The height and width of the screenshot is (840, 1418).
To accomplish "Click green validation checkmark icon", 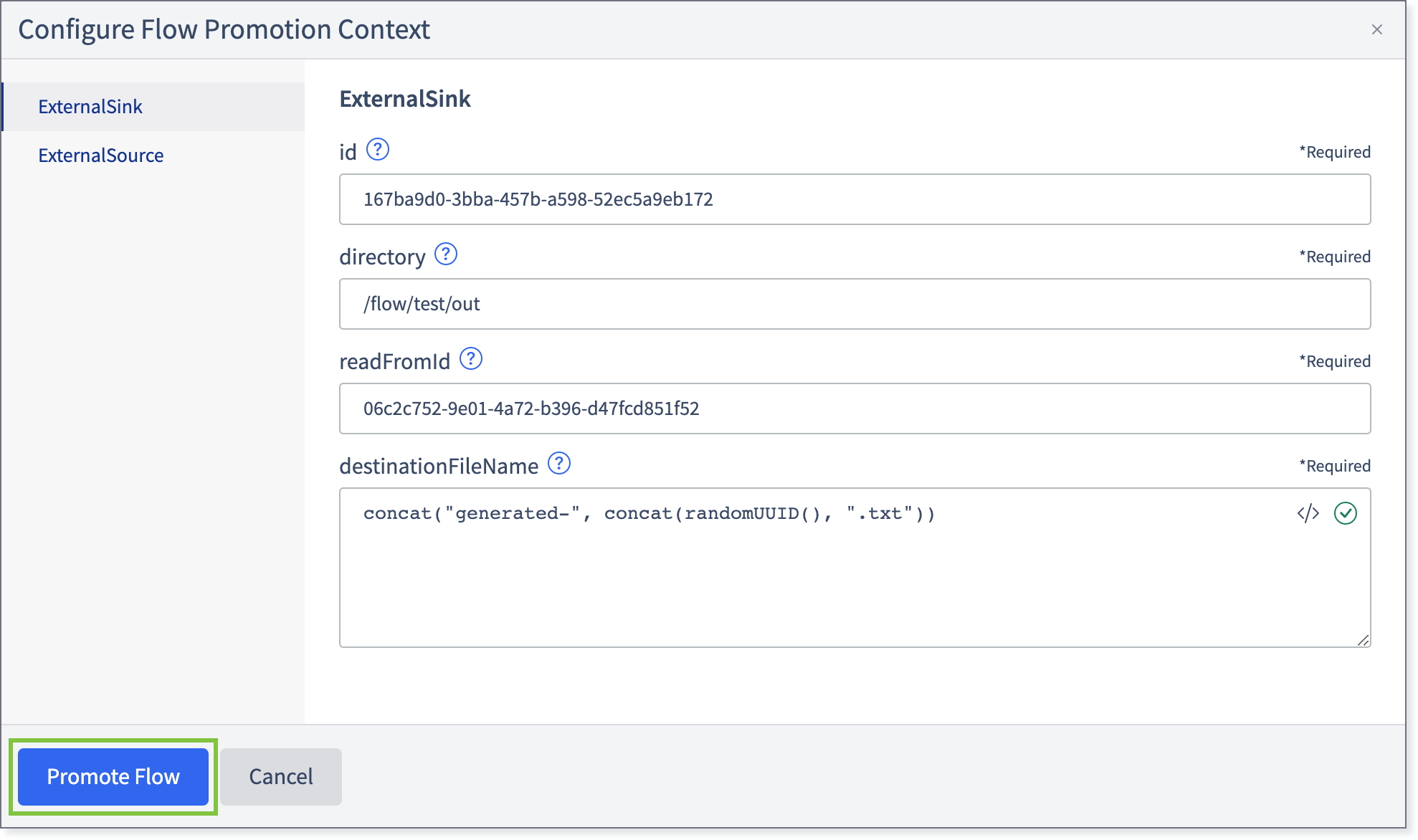I will coord(1346,513).
